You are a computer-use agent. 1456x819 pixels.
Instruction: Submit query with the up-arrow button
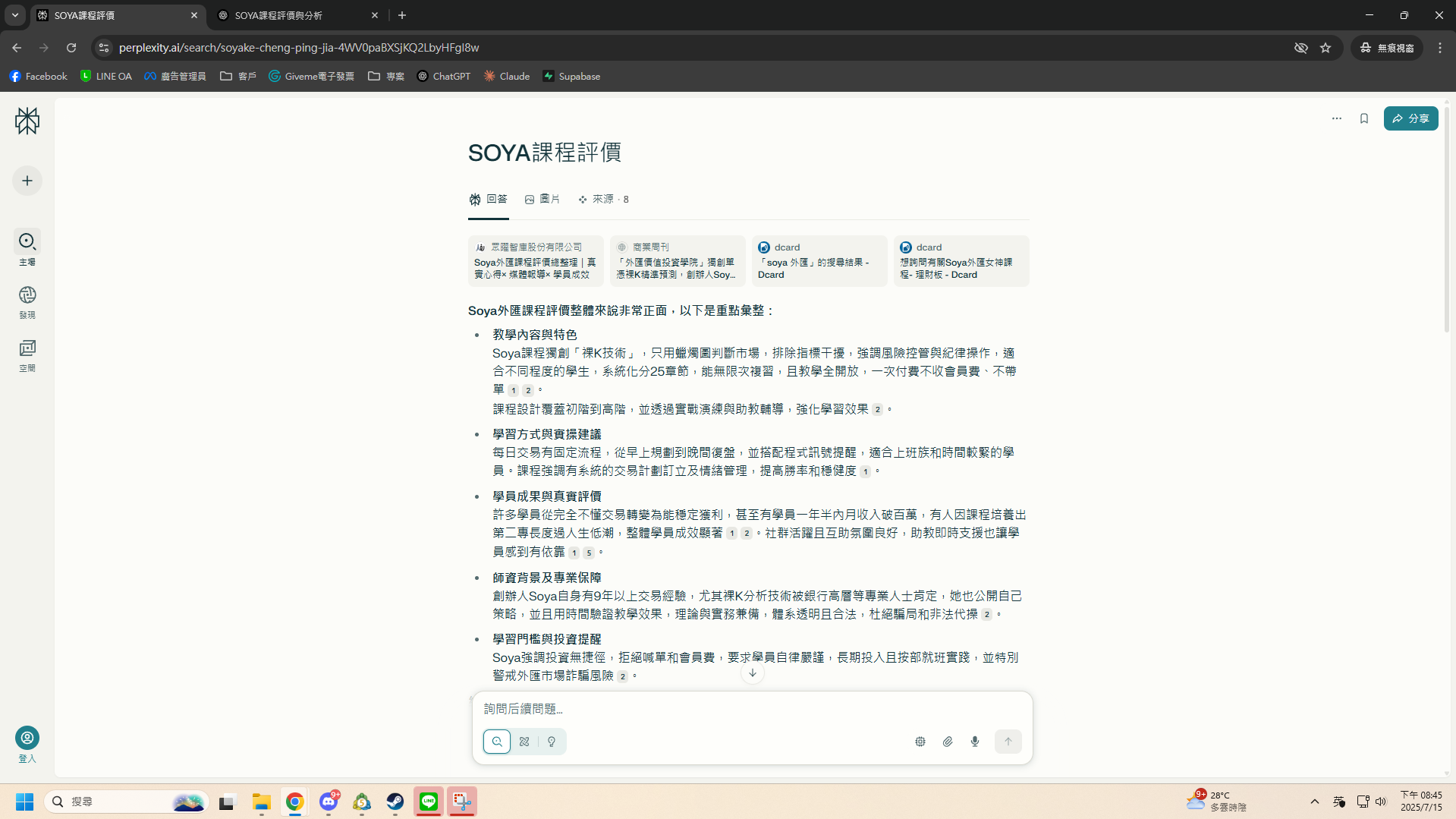point(1008,742)
